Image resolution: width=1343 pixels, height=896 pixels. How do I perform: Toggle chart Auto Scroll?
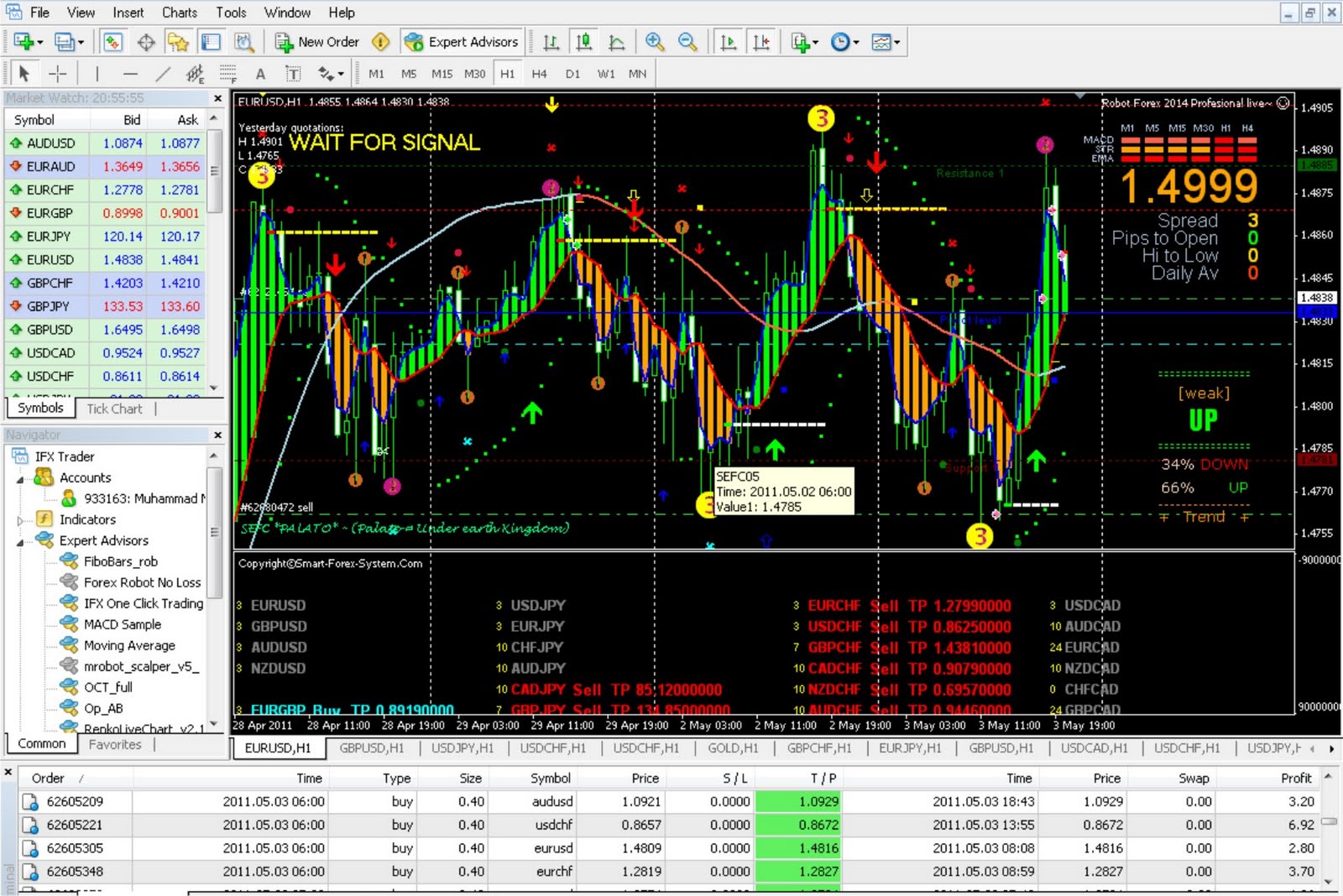click(729, 42)
